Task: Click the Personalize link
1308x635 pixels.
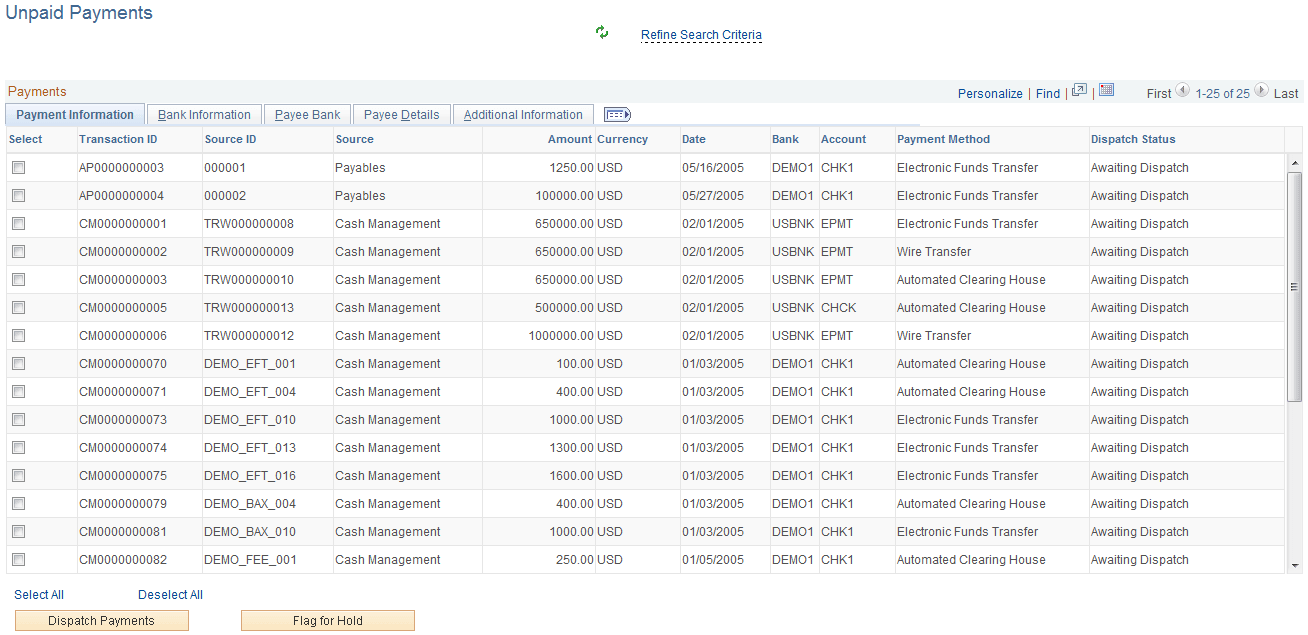Action: pyautogui.click(x=989, y=93)
